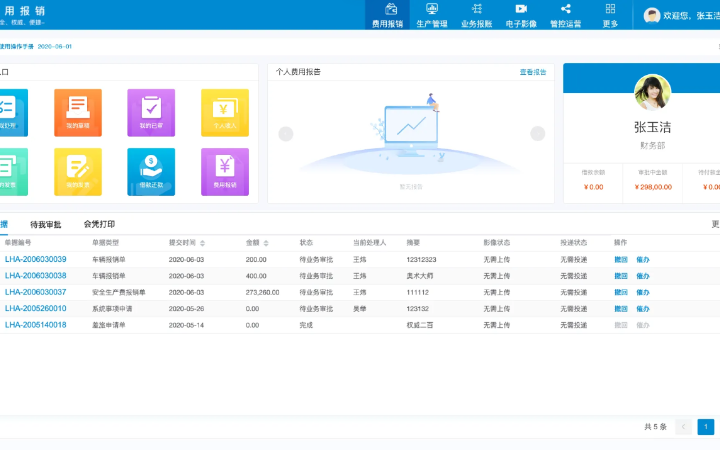Screen dimensions: 720x450
Task: Go to previous slide in 个人费用报告 carousel
Action: pos(286,134)
